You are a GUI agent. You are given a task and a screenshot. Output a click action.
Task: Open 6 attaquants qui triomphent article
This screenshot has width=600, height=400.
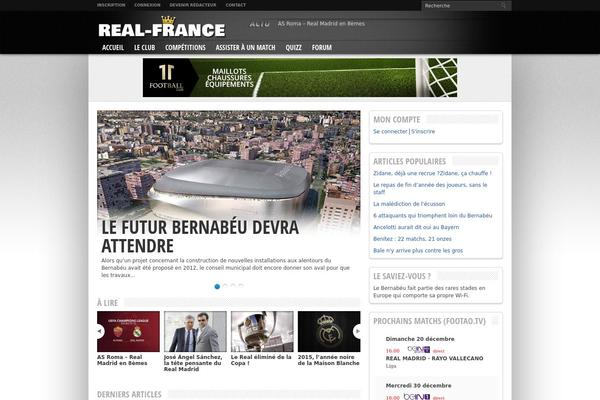pyautogui.click(x=433, y=216)
